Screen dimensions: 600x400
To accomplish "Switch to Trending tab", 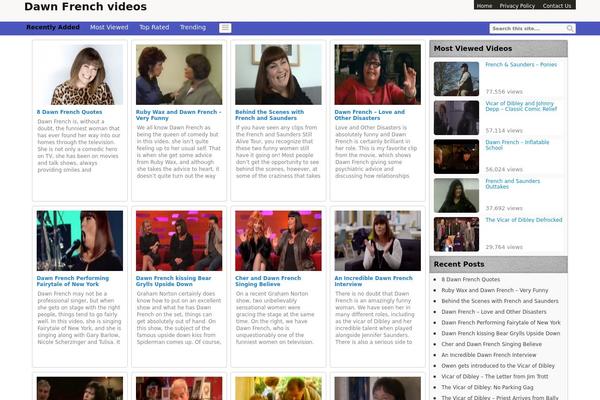I will tap(193, 27).
